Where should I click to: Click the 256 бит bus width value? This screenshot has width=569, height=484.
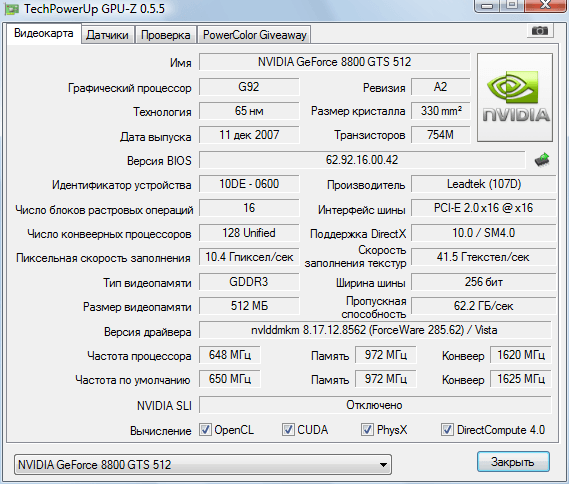click(483, 282)
